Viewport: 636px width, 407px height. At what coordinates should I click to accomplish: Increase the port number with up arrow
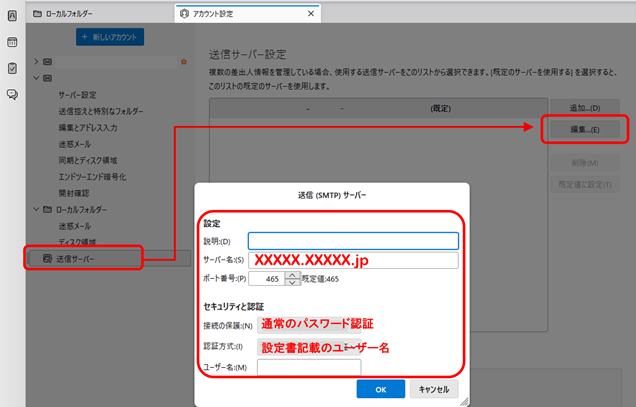click(x=294, y=275)
